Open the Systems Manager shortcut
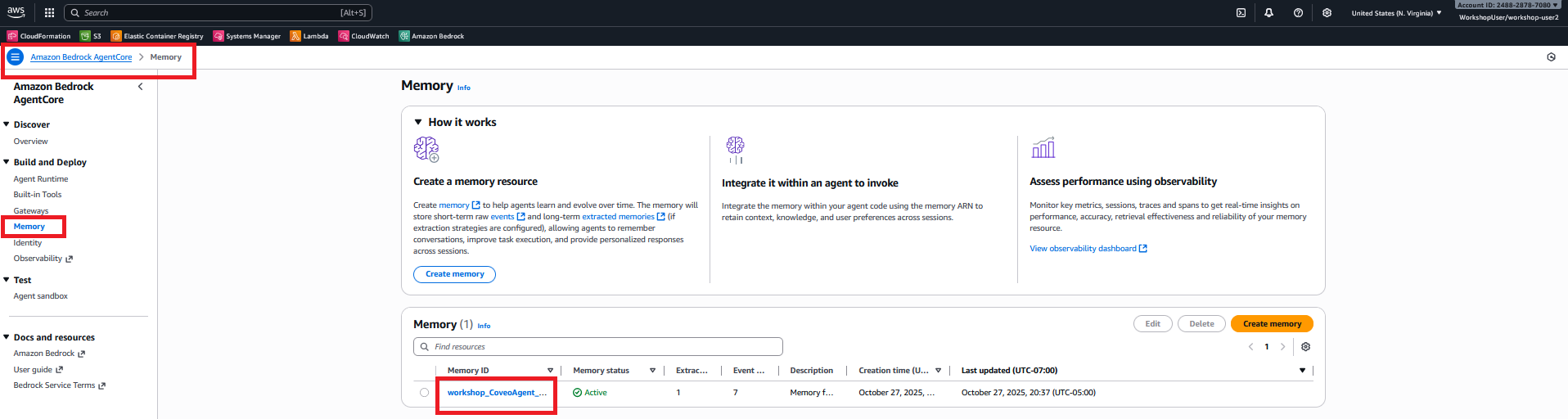 246,36
